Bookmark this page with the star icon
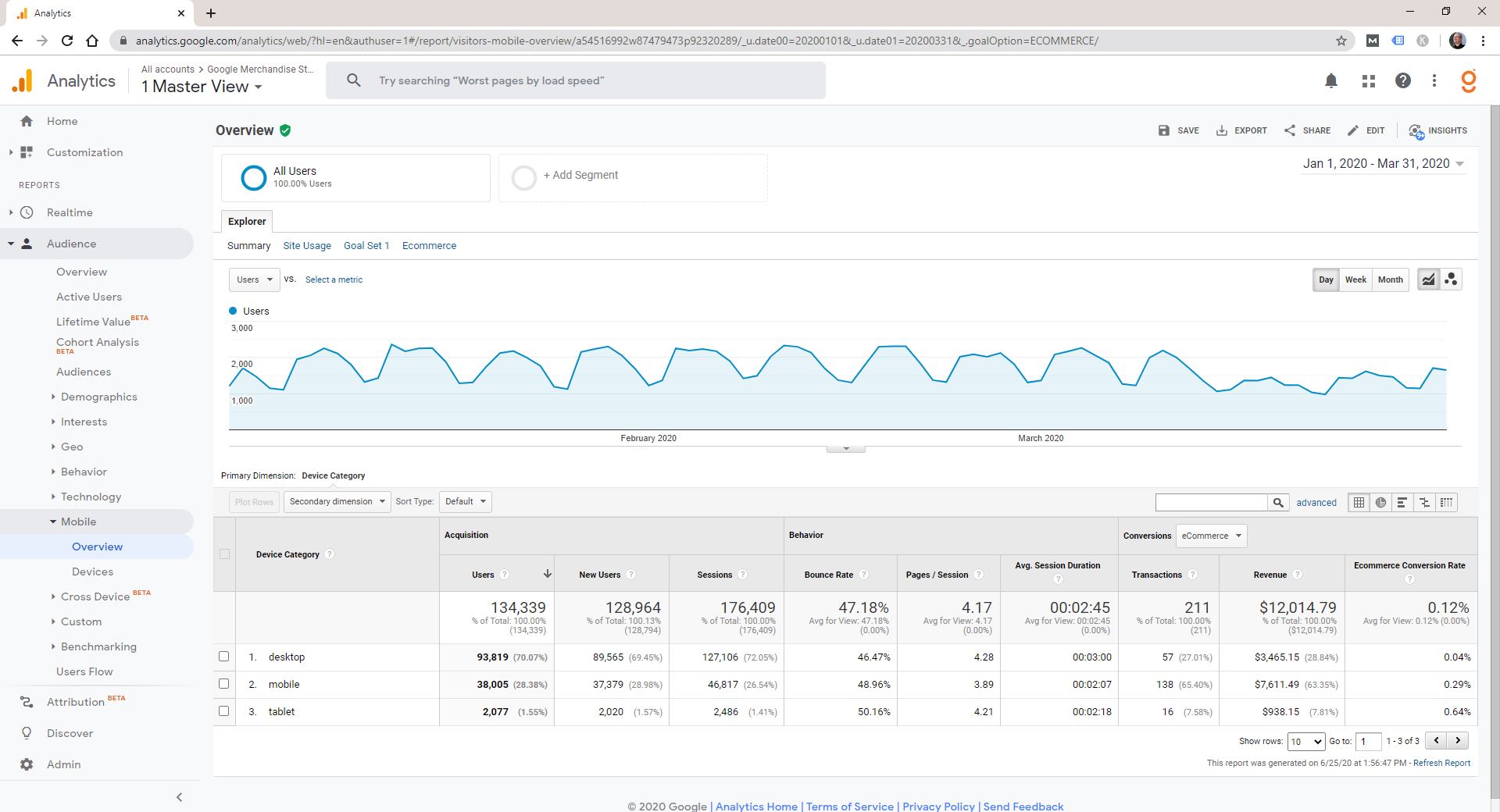Viewport: 1500px width, 812px height. 1341,41
